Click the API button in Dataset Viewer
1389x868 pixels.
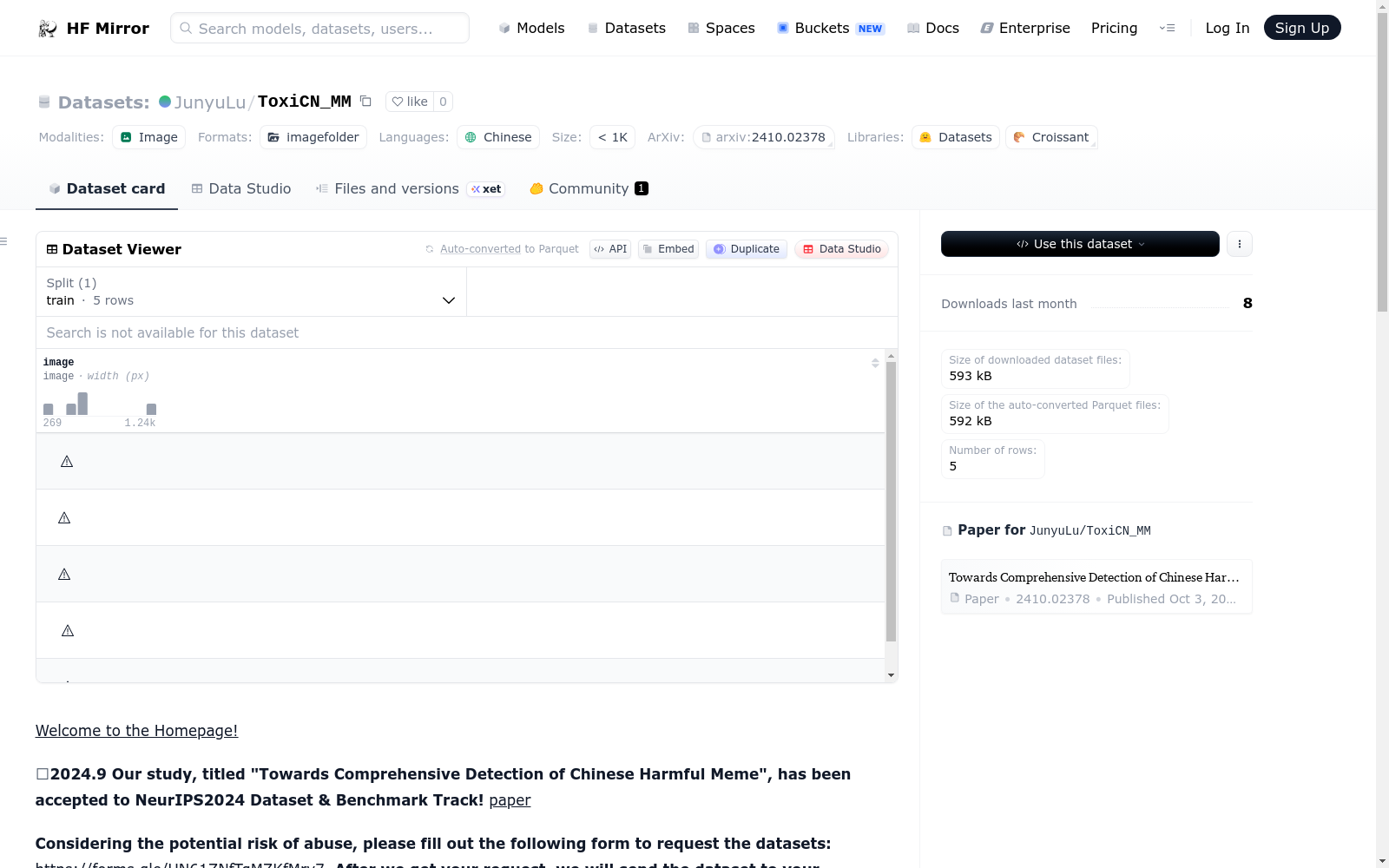(x=610, y=249)
